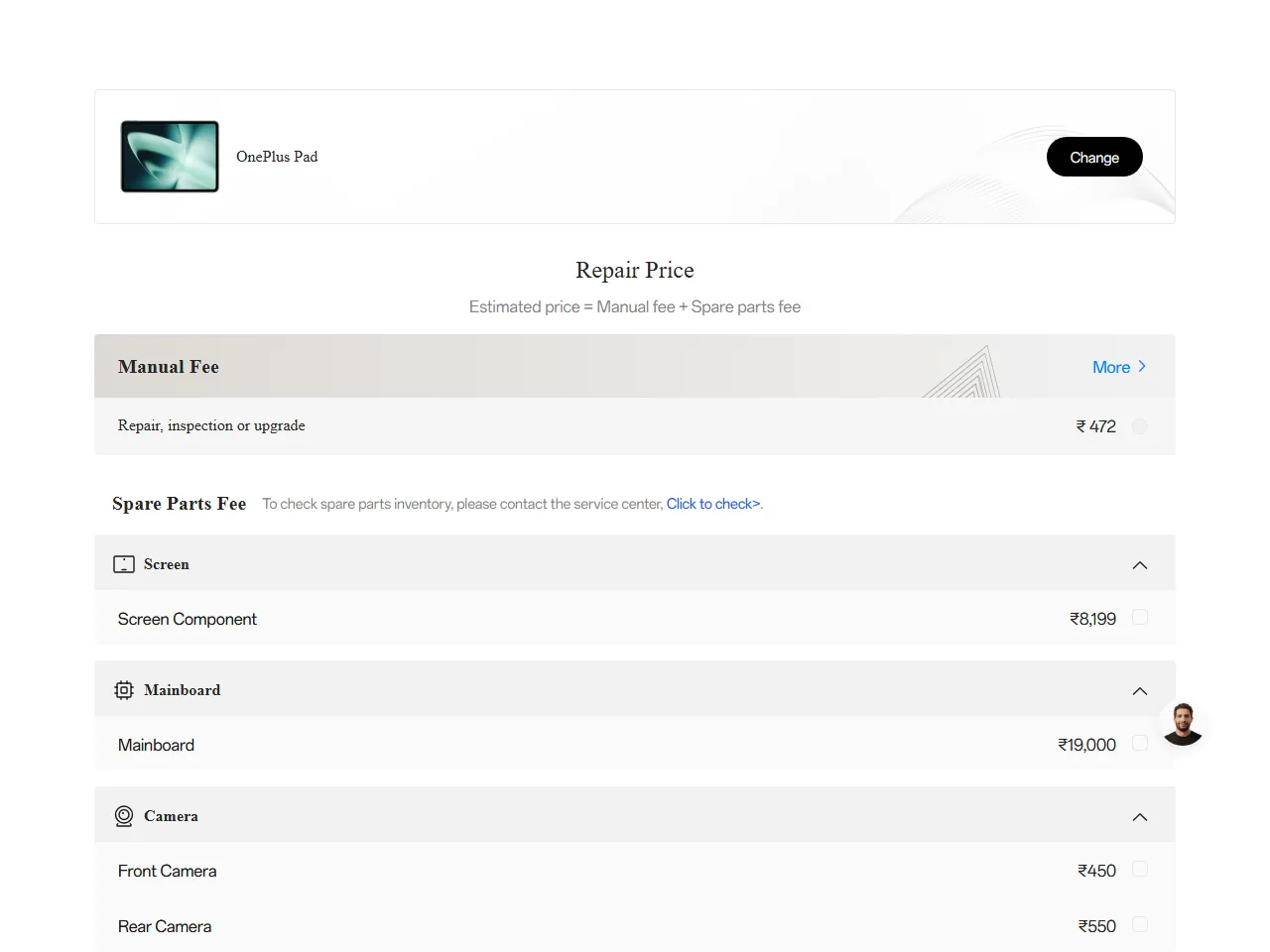Tick the Rear Camera checkbox
This screenshot has width=1270, height=952.
[1140, 924]
